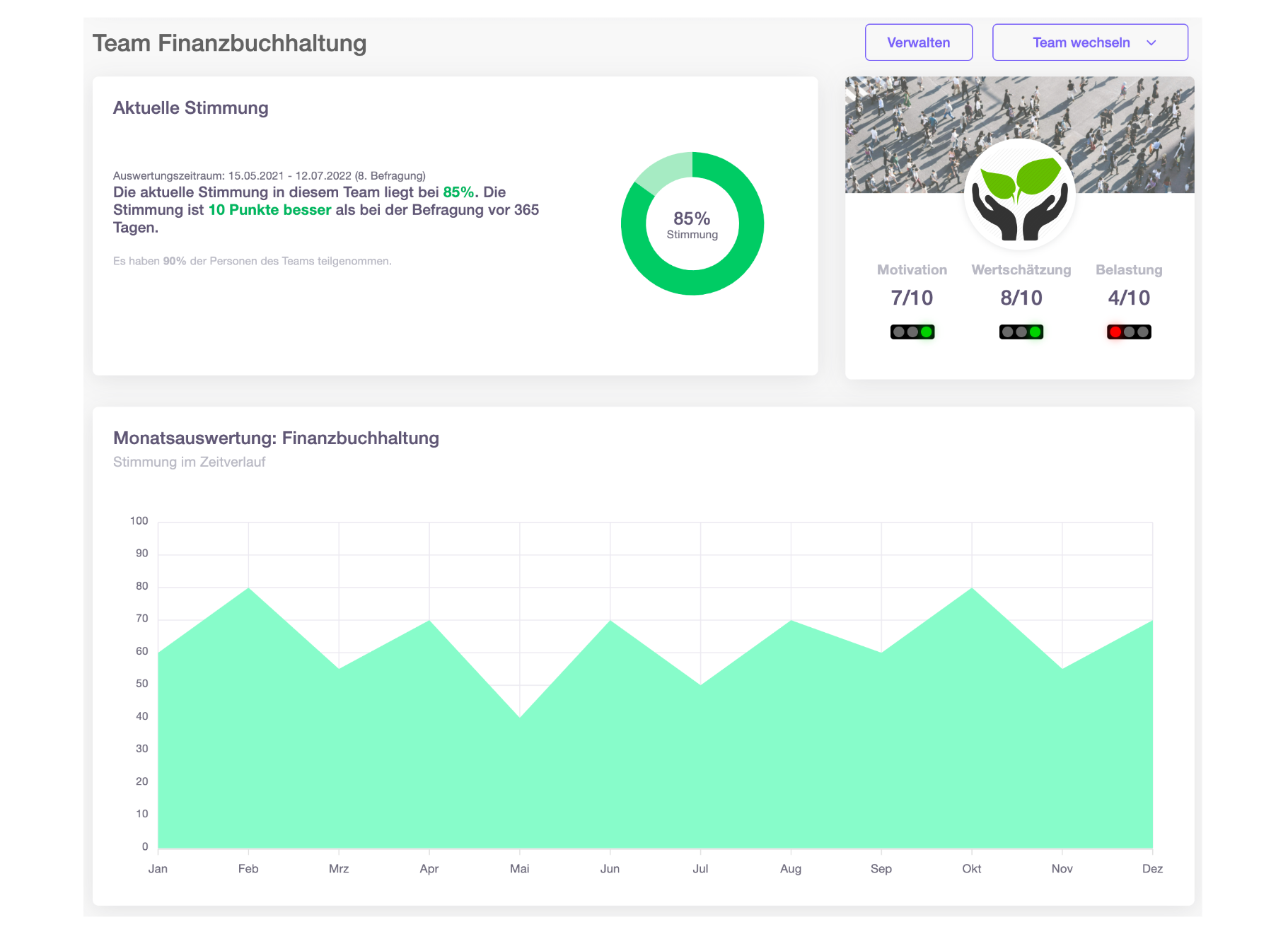Click the 100 y-axis label
This screenshot has height=934, width=1288.
tap(139, 521)
